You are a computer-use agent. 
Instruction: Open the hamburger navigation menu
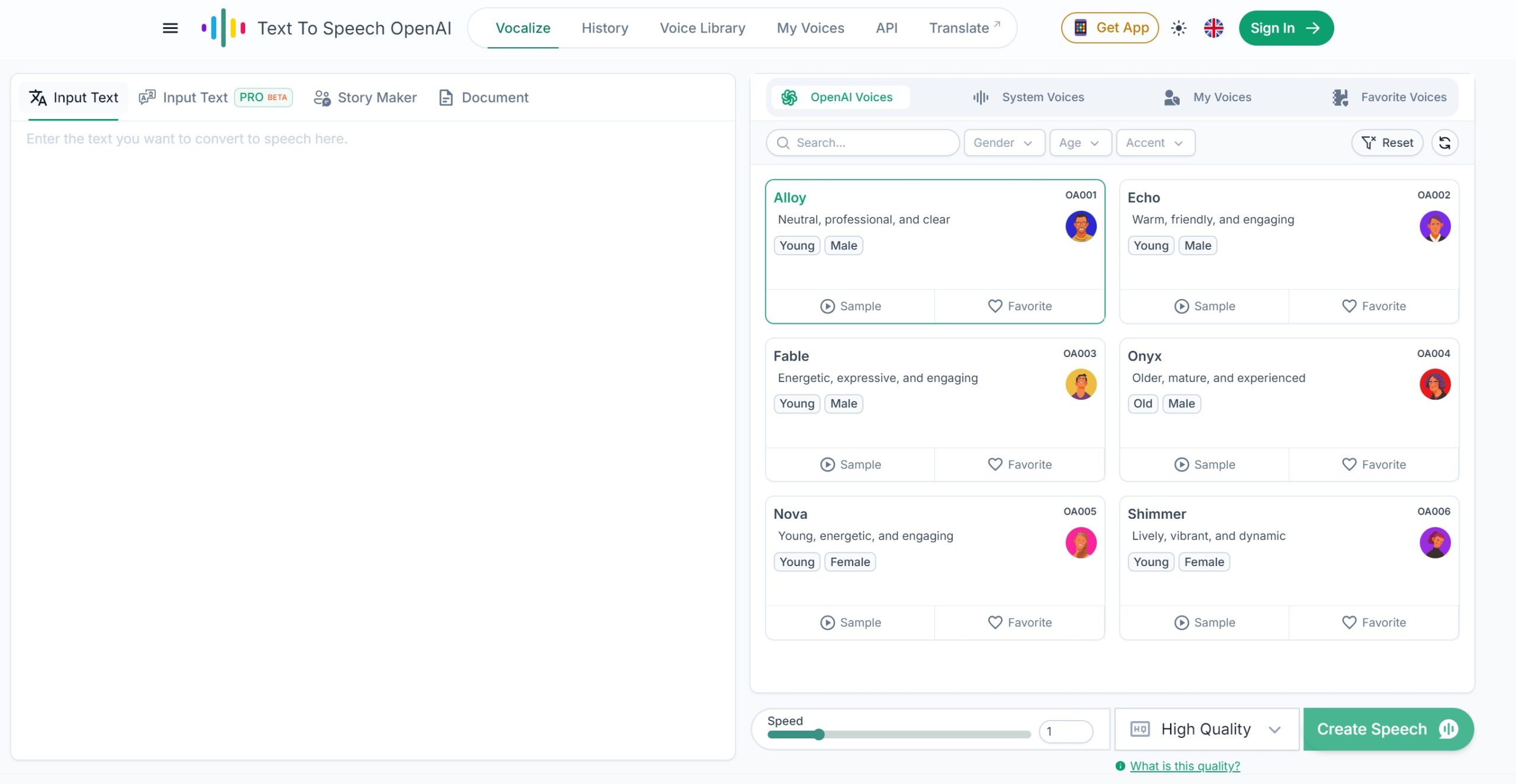coord(169,28)
